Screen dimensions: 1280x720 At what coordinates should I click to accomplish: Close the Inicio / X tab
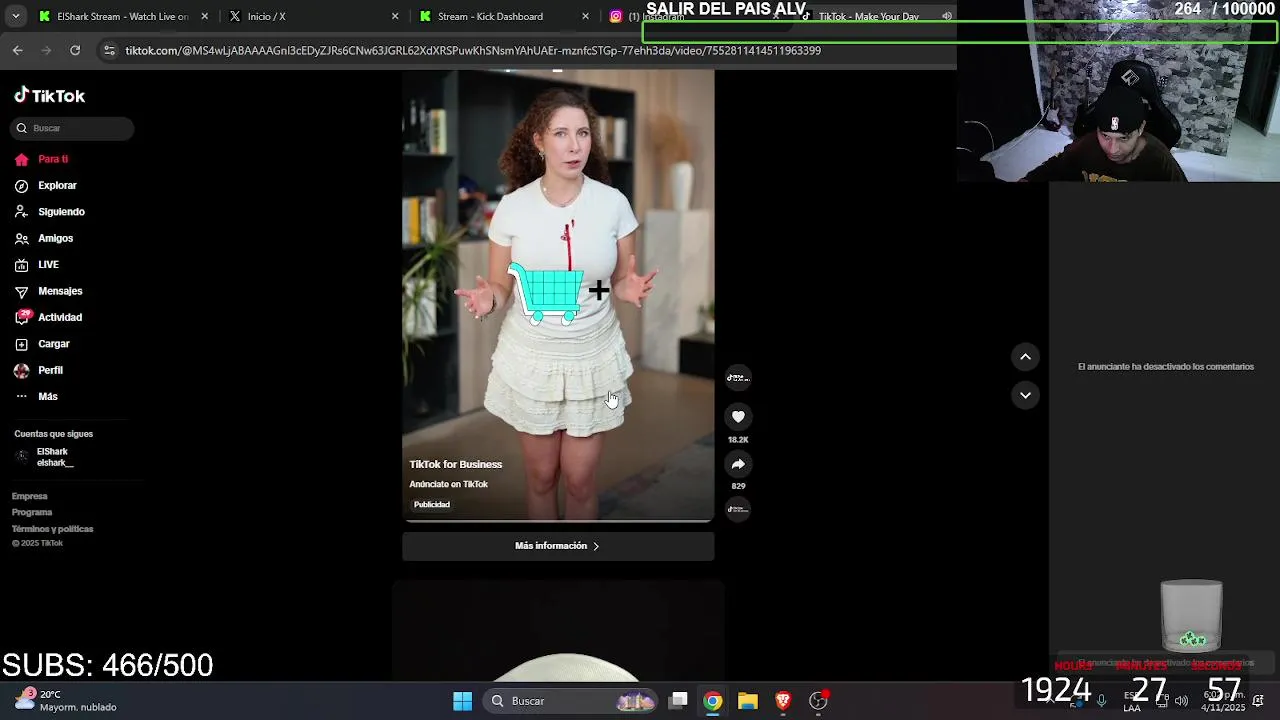[x=395, y=16]
